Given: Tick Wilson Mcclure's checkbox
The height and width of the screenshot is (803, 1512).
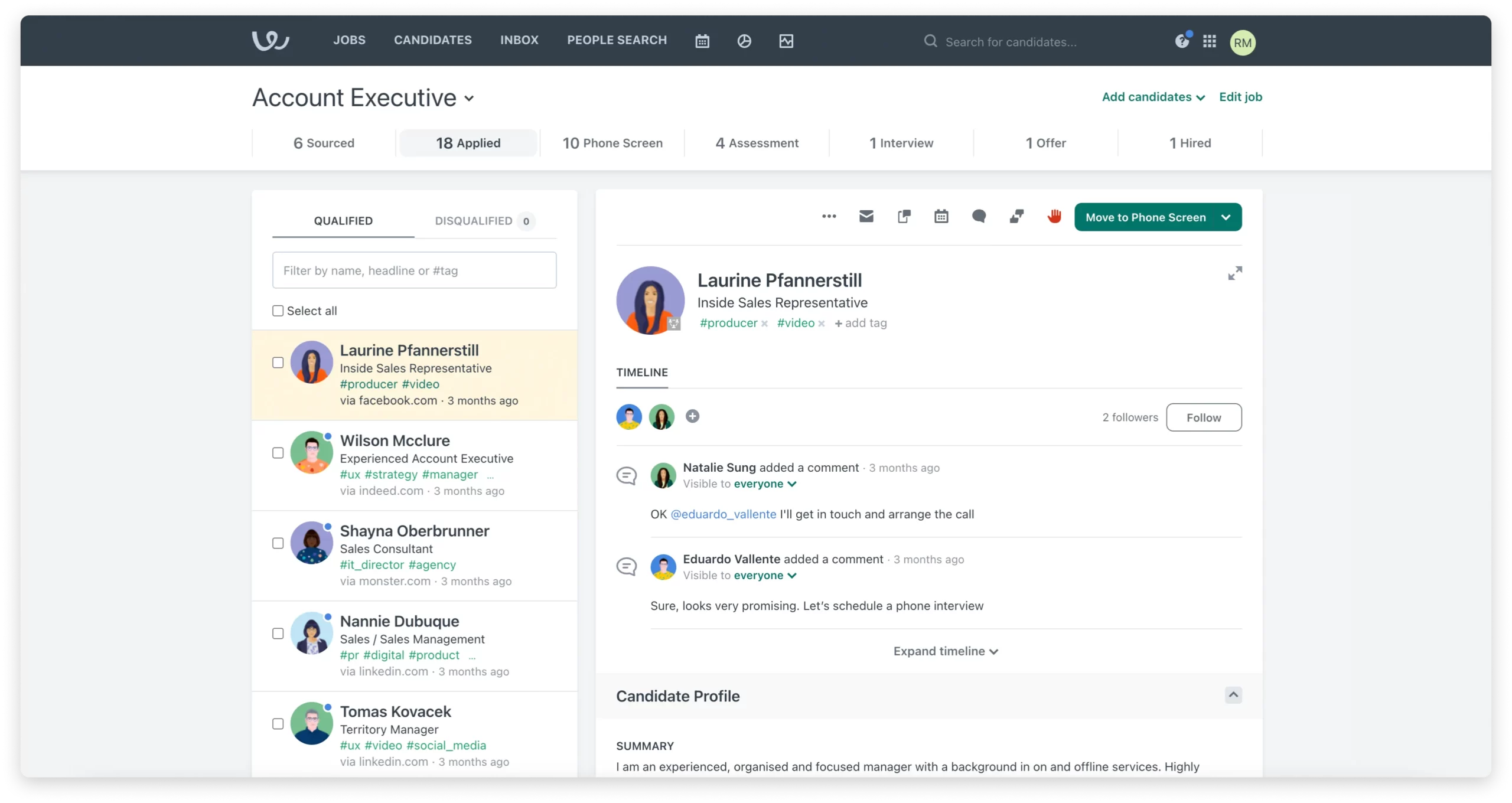Looking at the screenshot, I should coord(278,453).
